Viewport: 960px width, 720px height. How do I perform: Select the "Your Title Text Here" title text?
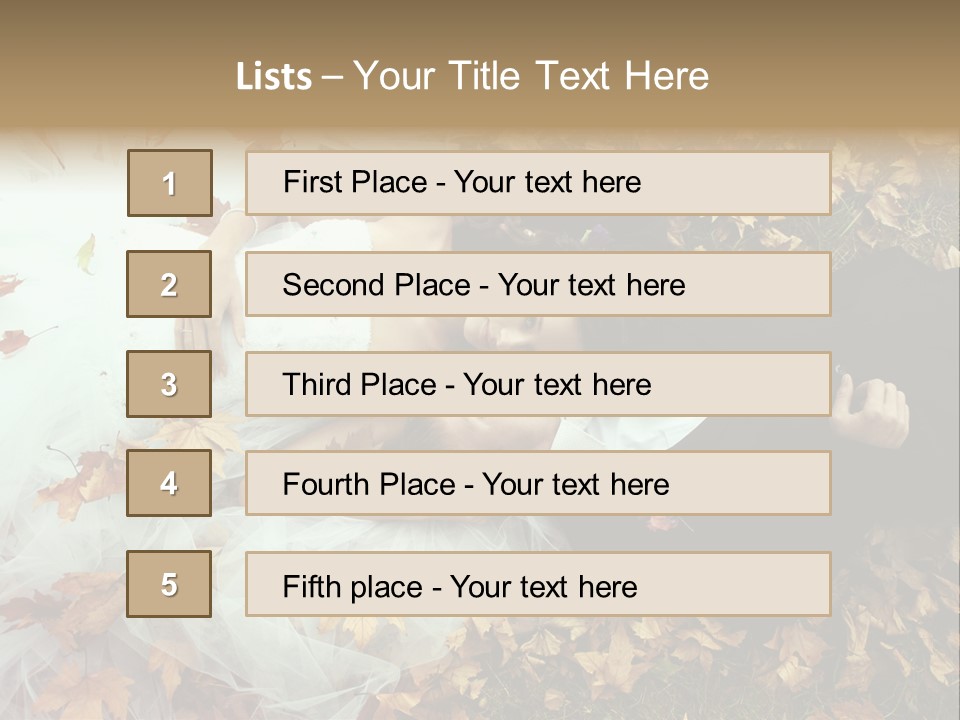click(x=531, y=76)
